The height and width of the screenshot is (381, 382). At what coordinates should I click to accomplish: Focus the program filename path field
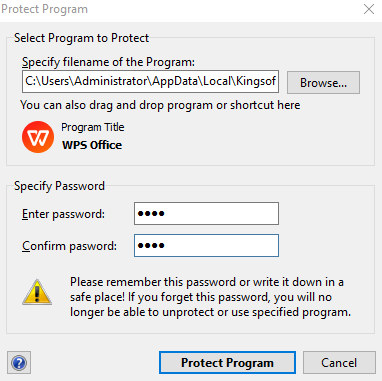click(150, 81)
